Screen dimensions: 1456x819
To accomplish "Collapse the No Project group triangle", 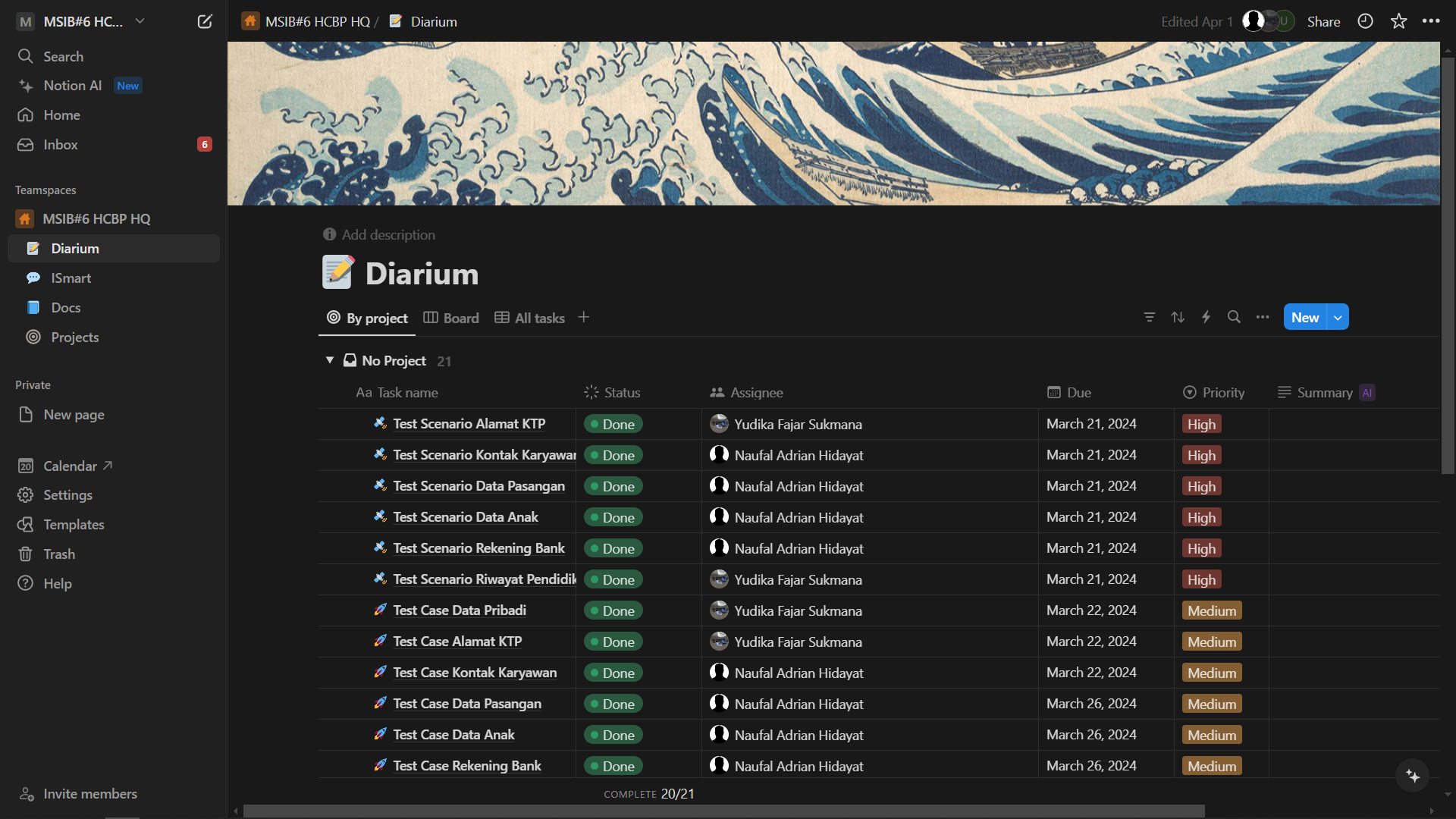I will coord(330,360).
